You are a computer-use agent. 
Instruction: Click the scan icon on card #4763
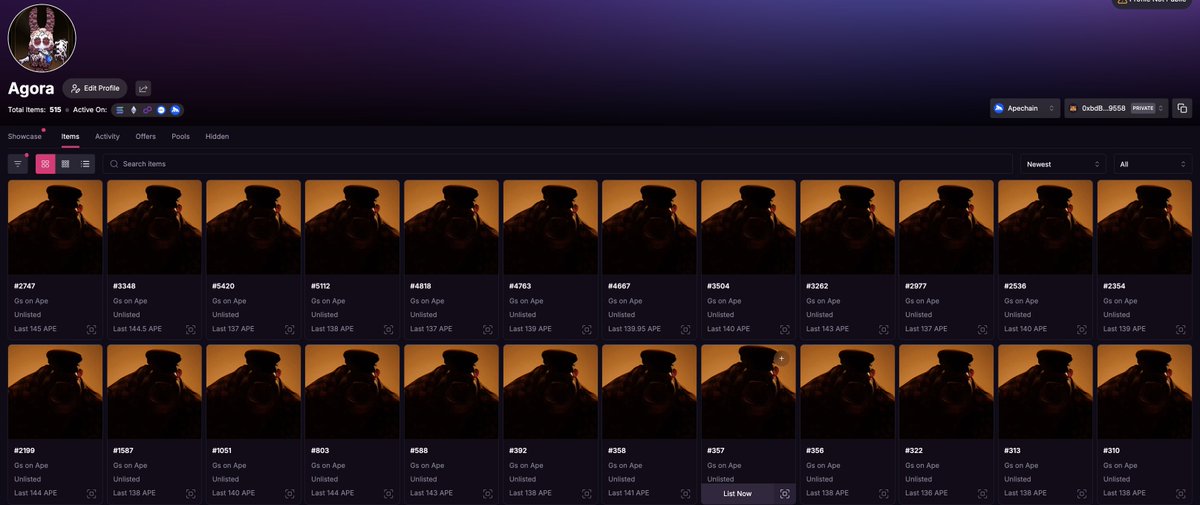[586, 329]
